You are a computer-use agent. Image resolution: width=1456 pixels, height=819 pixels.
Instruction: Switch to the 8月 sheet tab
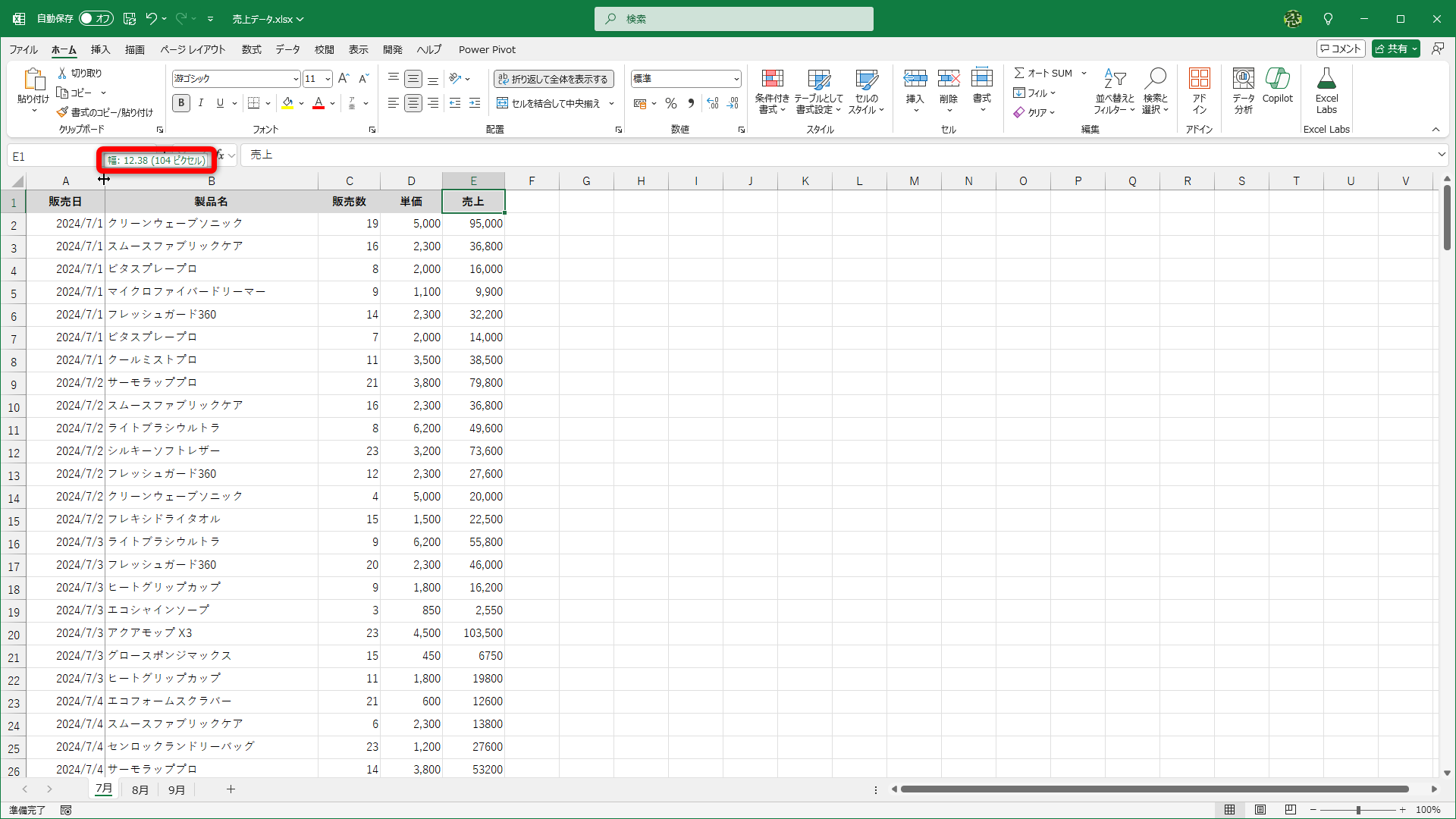coord(140,789)
